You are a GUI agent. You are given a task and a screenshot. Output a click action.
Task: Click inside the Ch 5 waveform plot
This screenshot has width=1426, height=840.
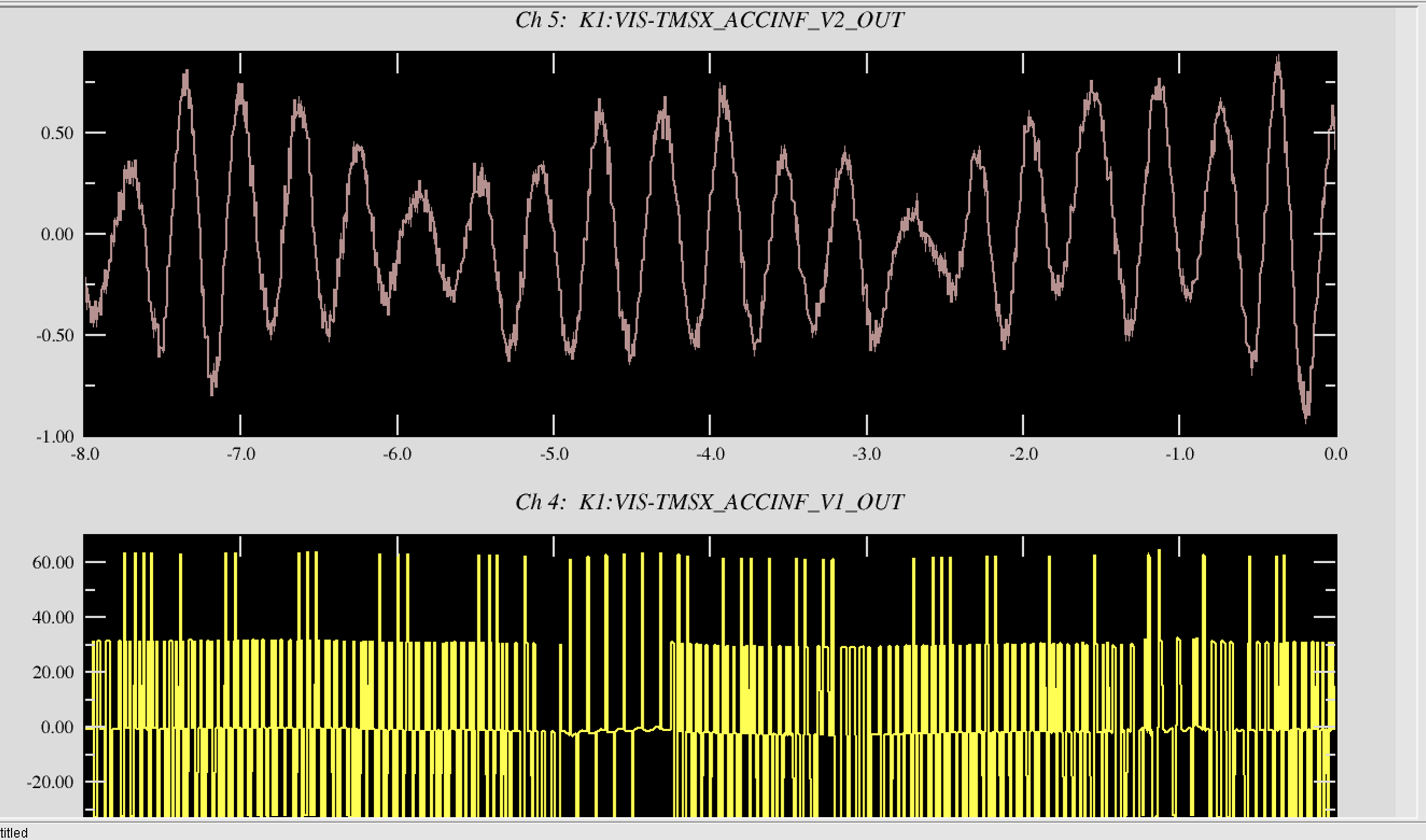click(x=710, y=244)
